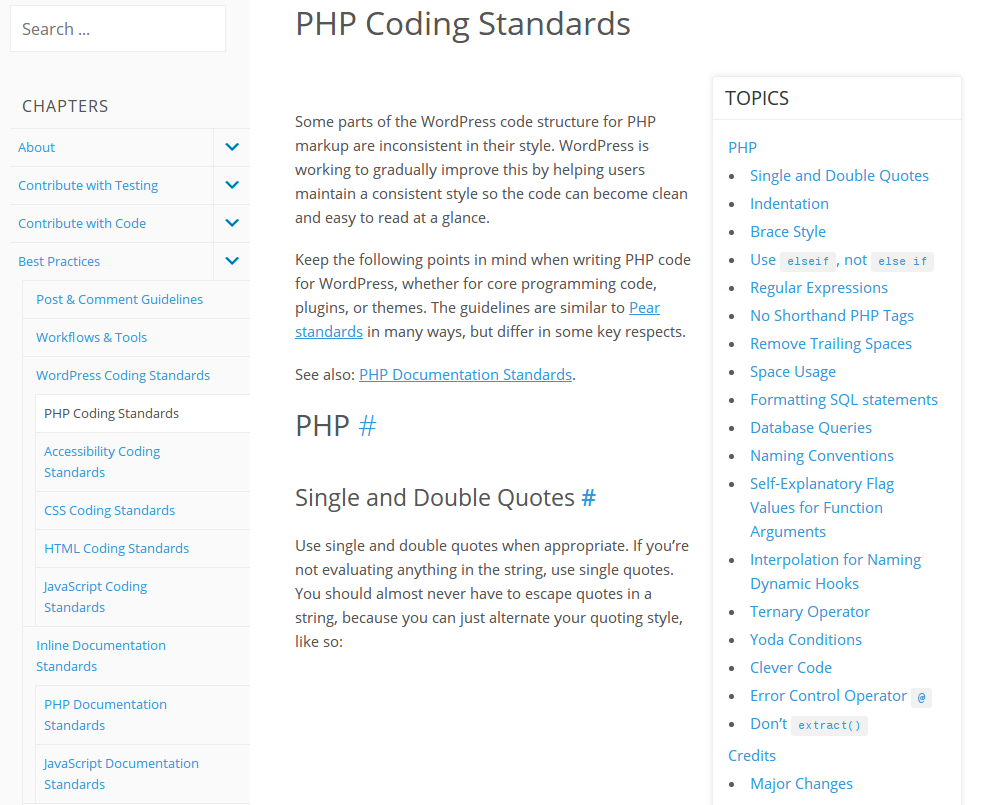Screen dimensions: 990x805
Task: Click the search input field
Action: [118, 29]
